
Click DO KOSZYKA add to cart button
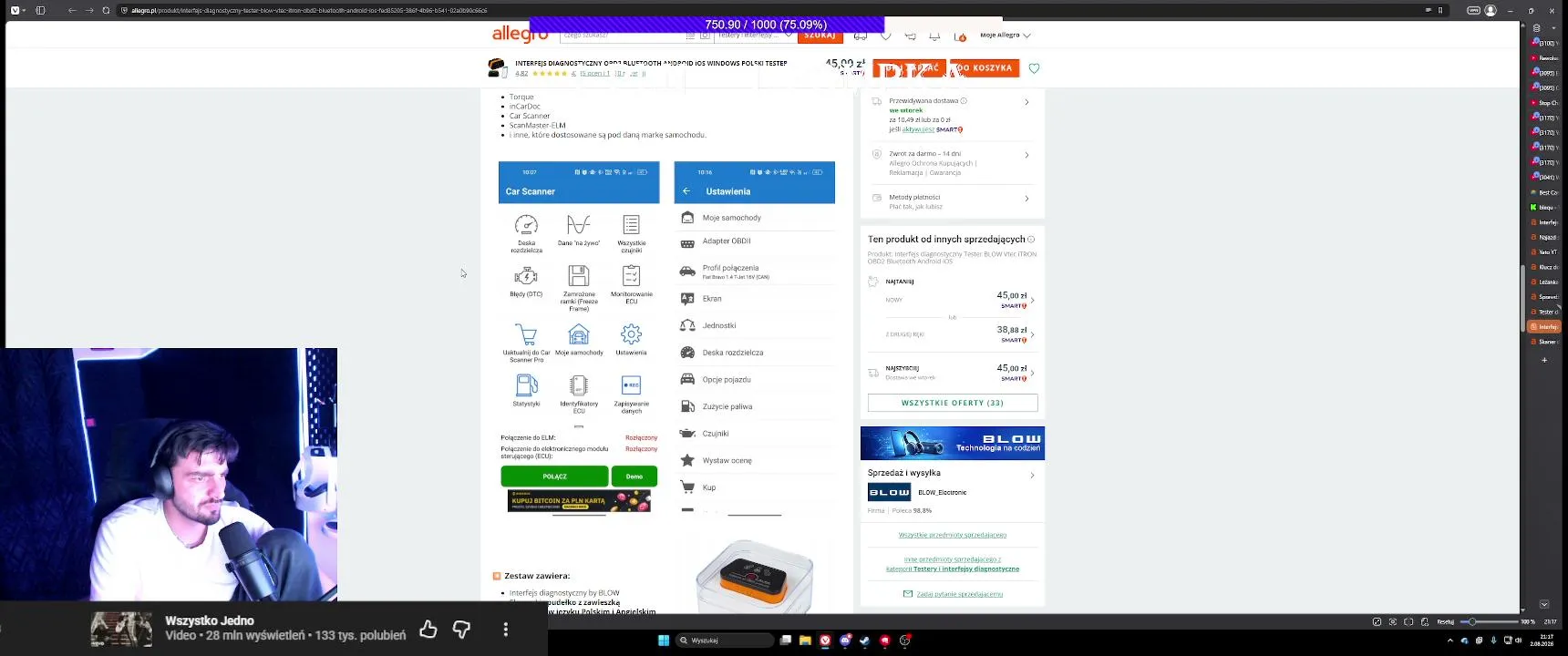click(x=985, y=68)
